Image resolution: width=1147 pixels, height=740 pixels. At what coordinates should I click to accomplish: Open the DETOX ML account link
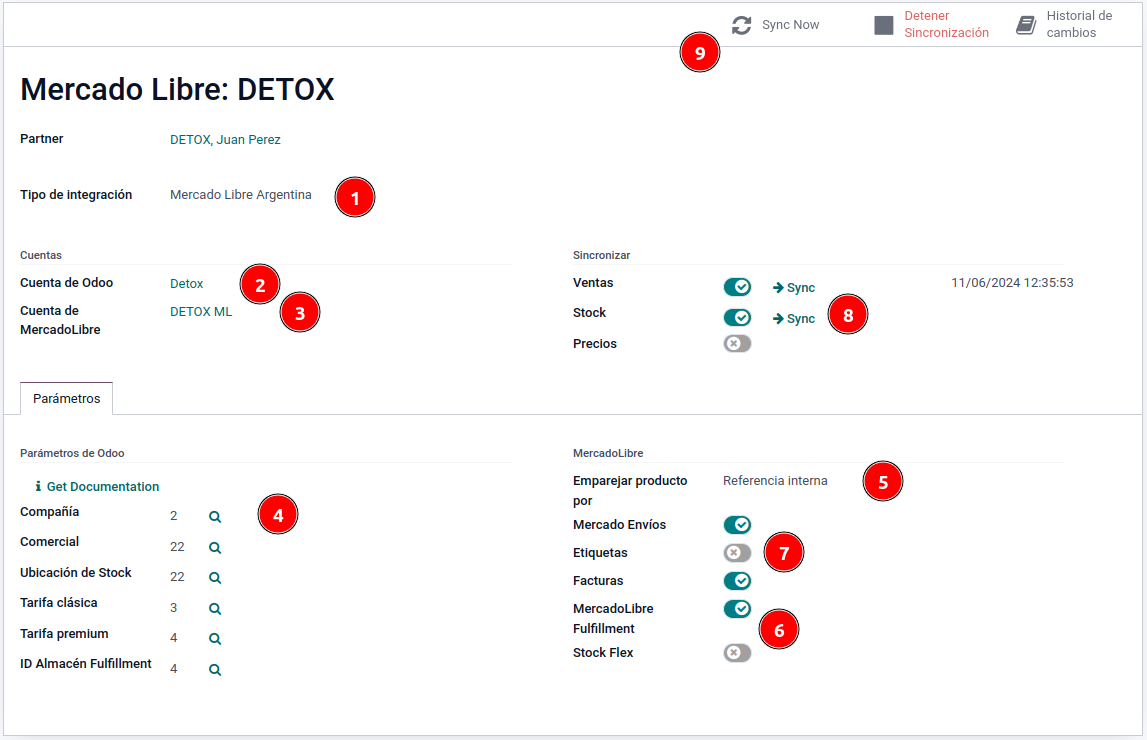tap(201, 312)
